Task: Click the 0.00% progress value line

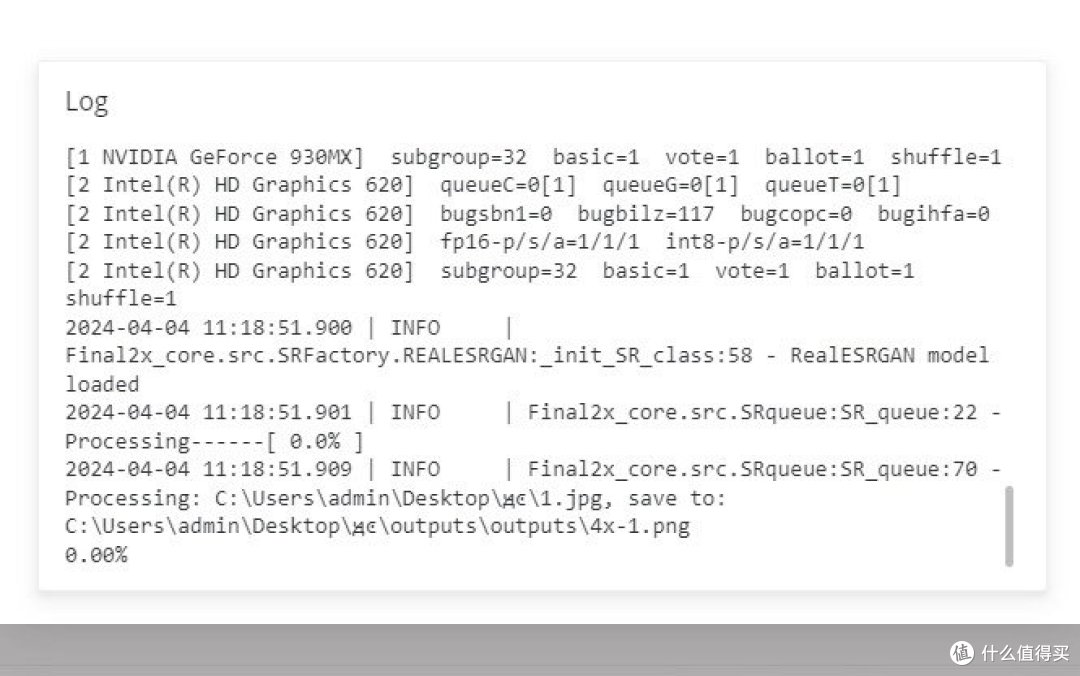Action: pyautogui.click(x=96, y=555)
